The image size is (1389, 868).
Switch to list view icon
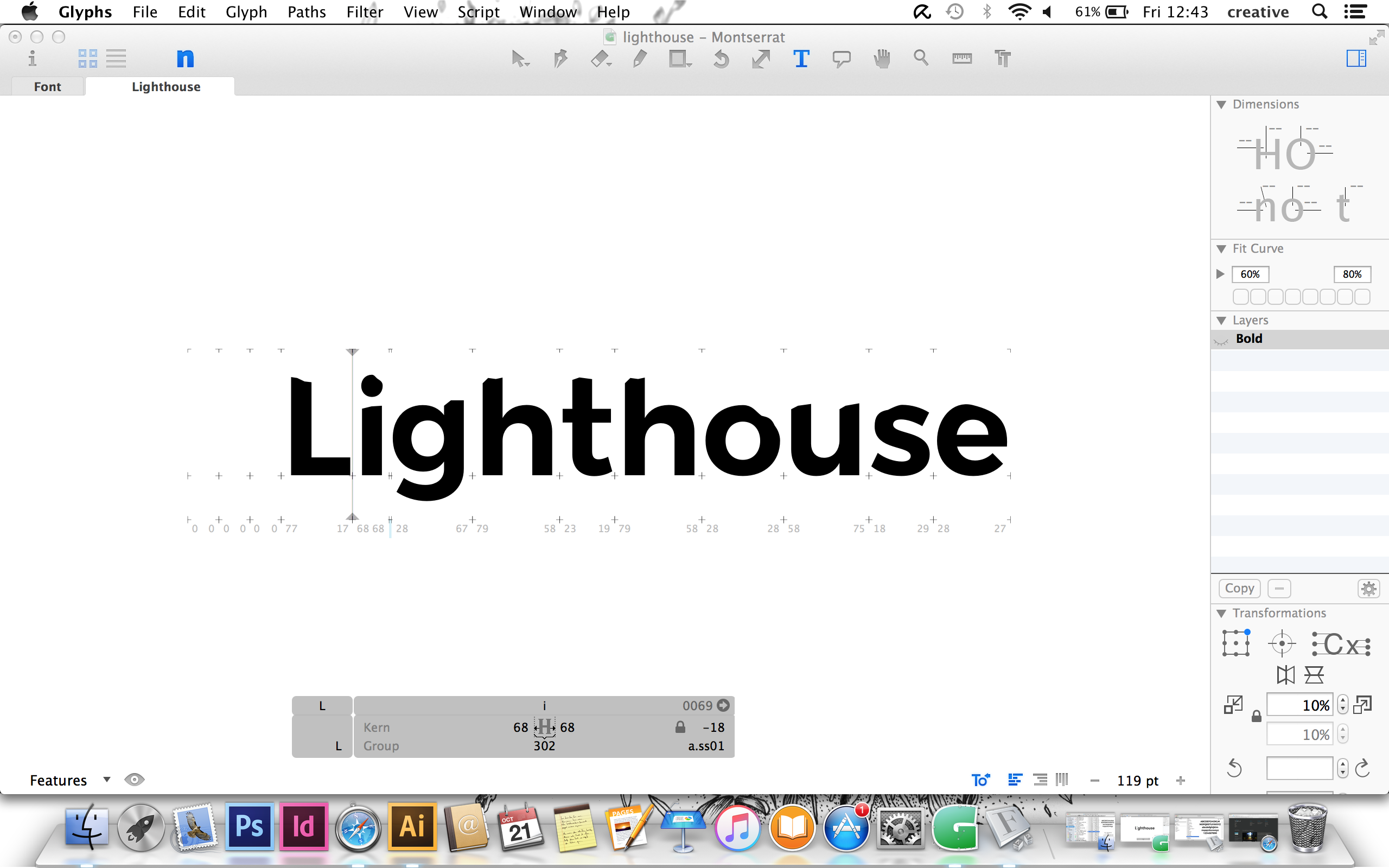coord(116,58)
